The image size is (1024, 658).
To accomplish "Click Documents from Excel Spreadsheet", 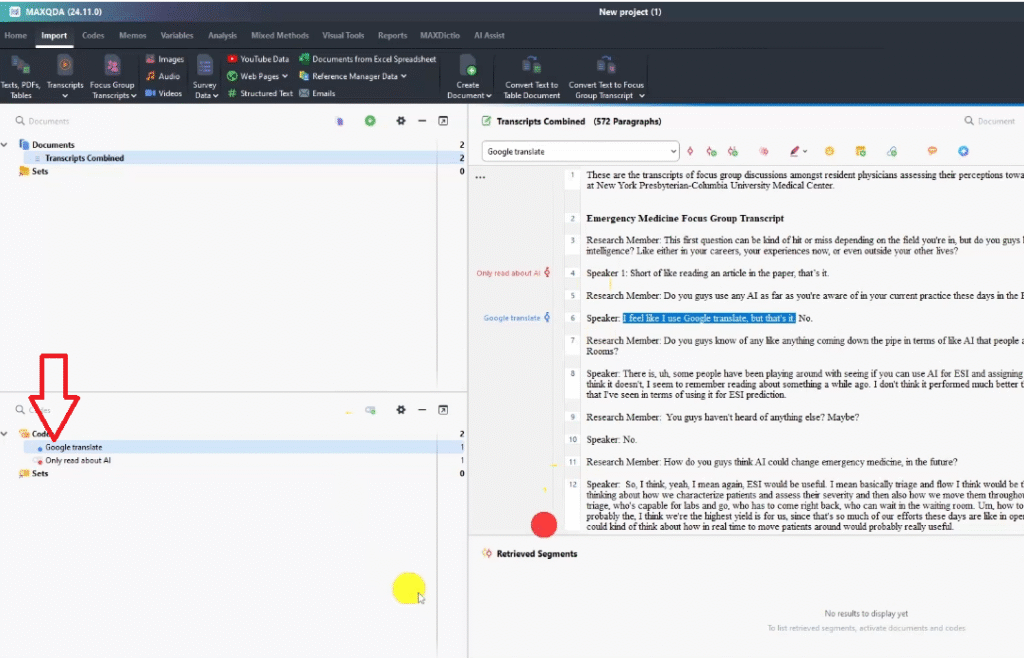I will tap(367, 59).
